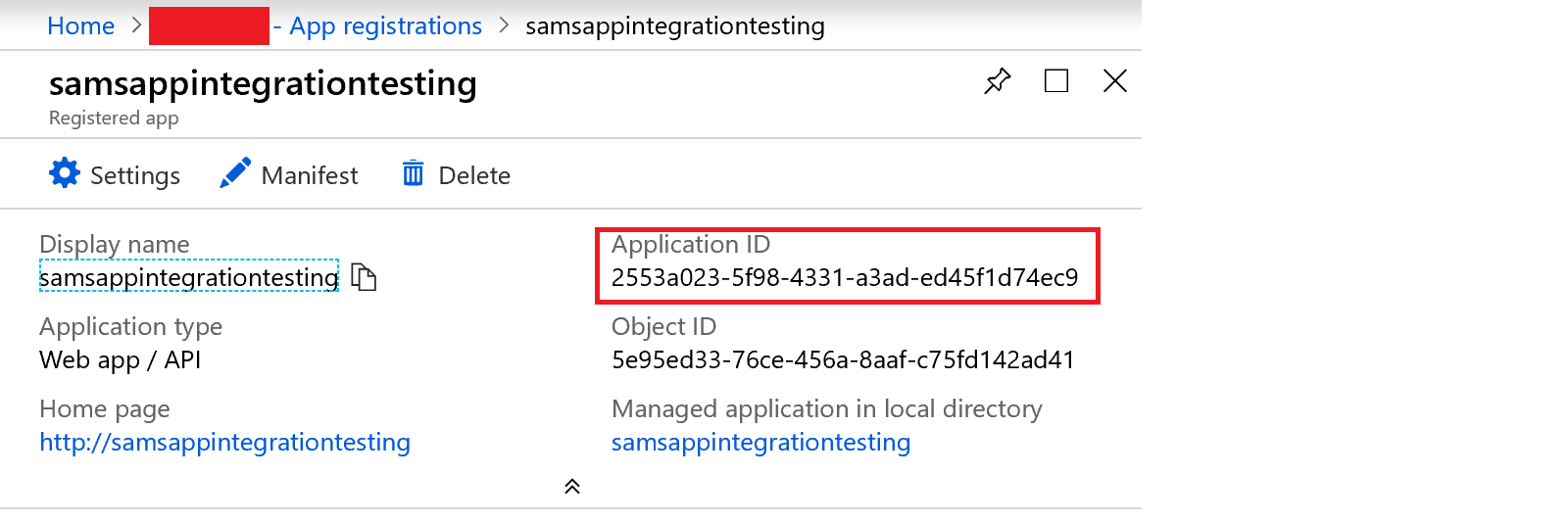Open Settings via the gear icon
This screenshot has height=523, width=1568.
[x=65, y=173]
